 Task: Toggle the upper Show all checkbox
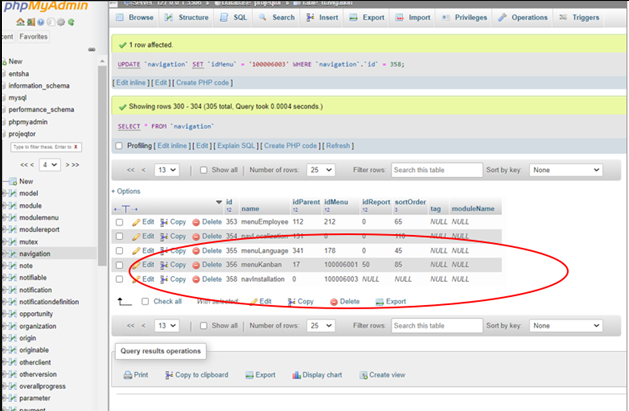click(x=205, y=170)
